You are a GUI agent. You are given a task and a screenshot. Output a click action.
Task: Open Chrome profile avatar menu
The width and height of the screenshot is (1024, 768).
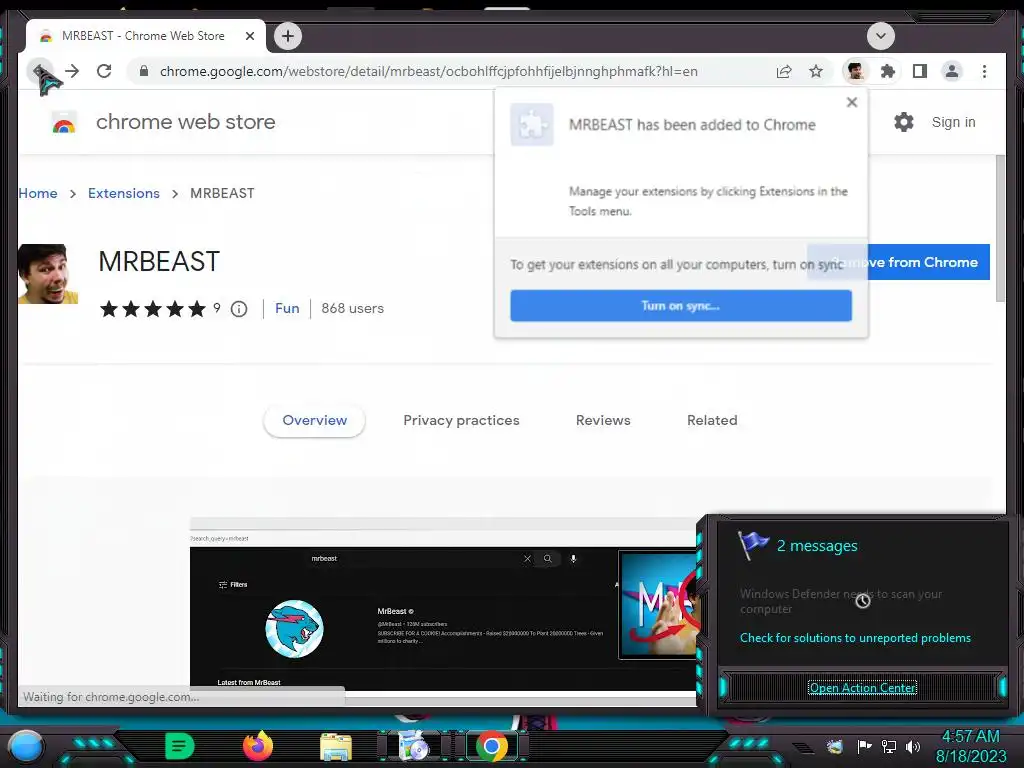[952, 71]
